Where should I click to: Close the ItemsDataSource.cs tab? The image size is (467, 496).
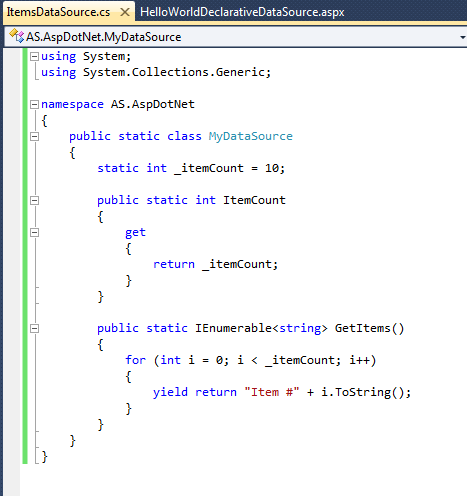coord(125,12)
